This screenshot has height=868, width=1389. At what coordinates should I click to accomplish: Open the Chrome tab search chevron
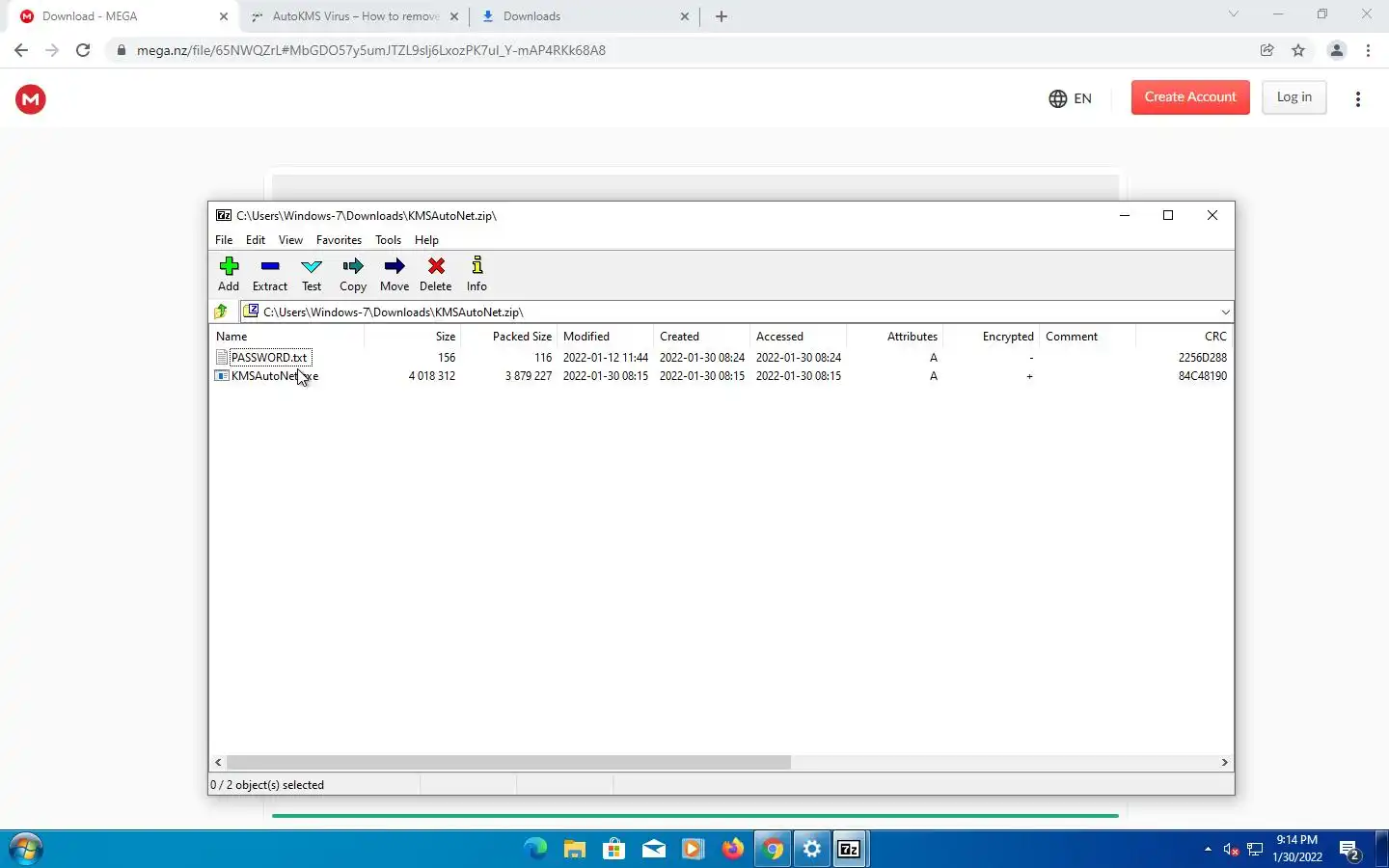[1233, 14]
